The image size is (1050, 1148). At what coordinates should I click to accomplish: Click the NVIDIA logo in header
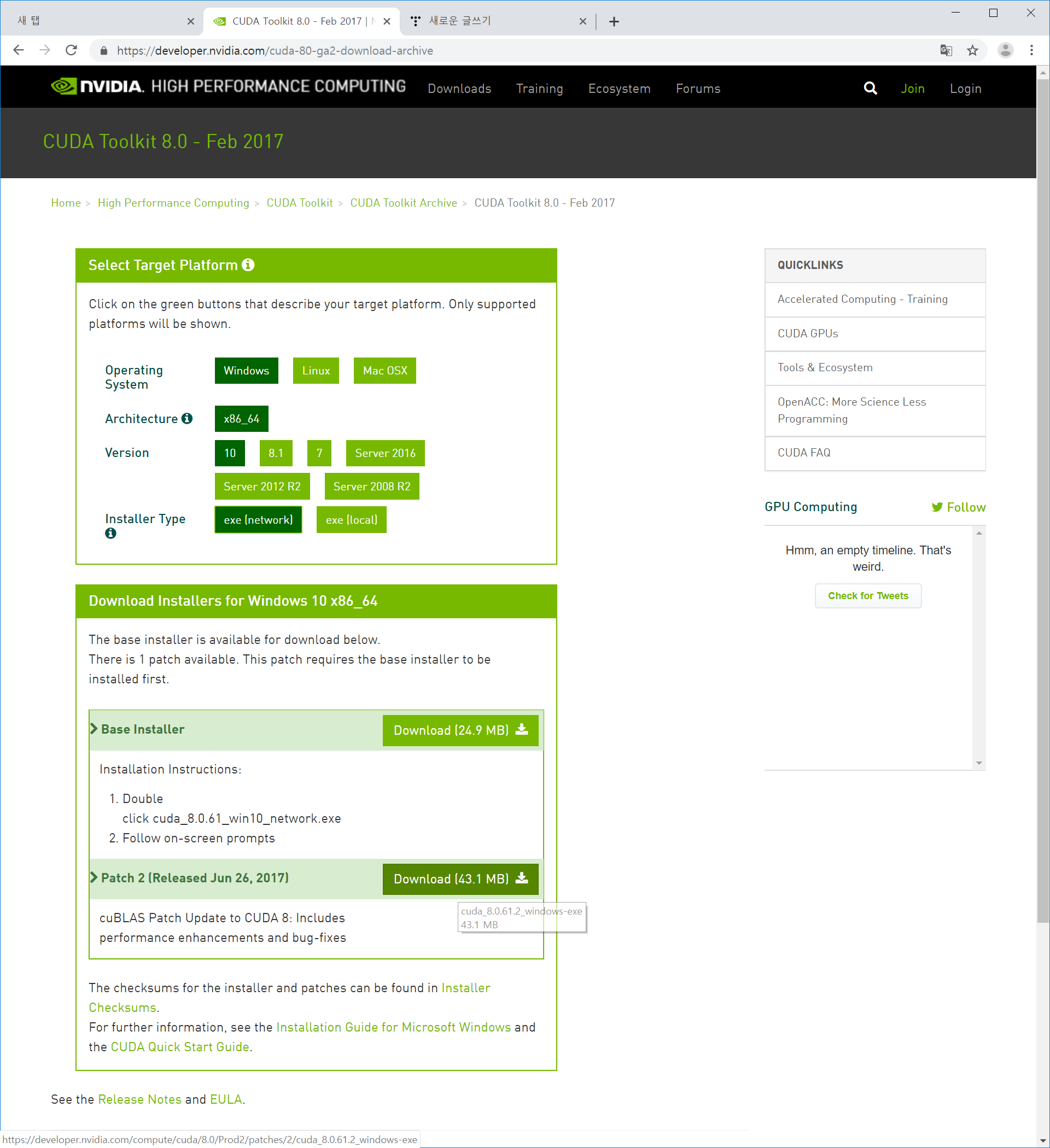point(97,86)
